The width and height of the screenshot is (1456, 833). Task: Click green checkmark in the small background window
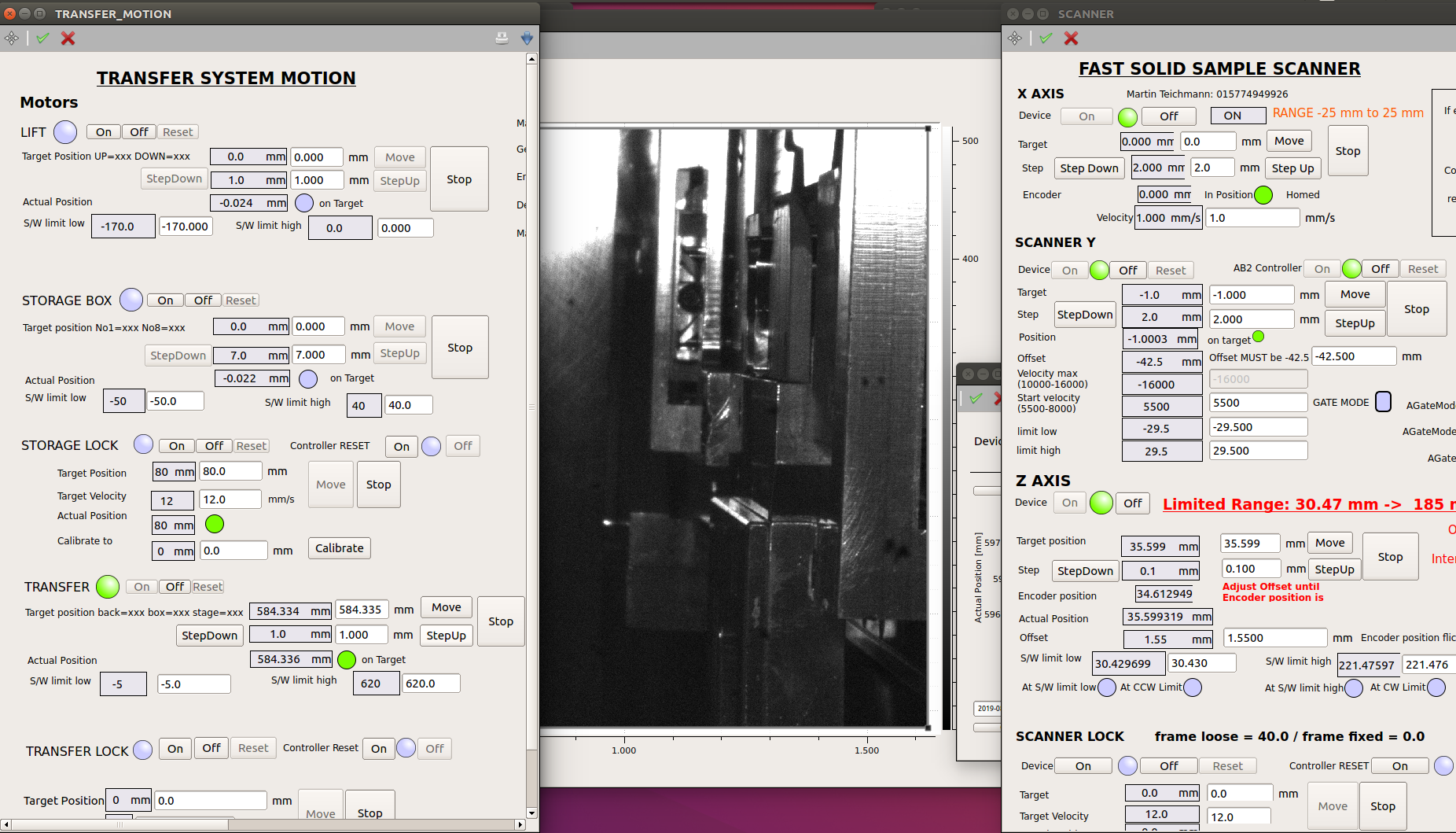pos(976,398)
